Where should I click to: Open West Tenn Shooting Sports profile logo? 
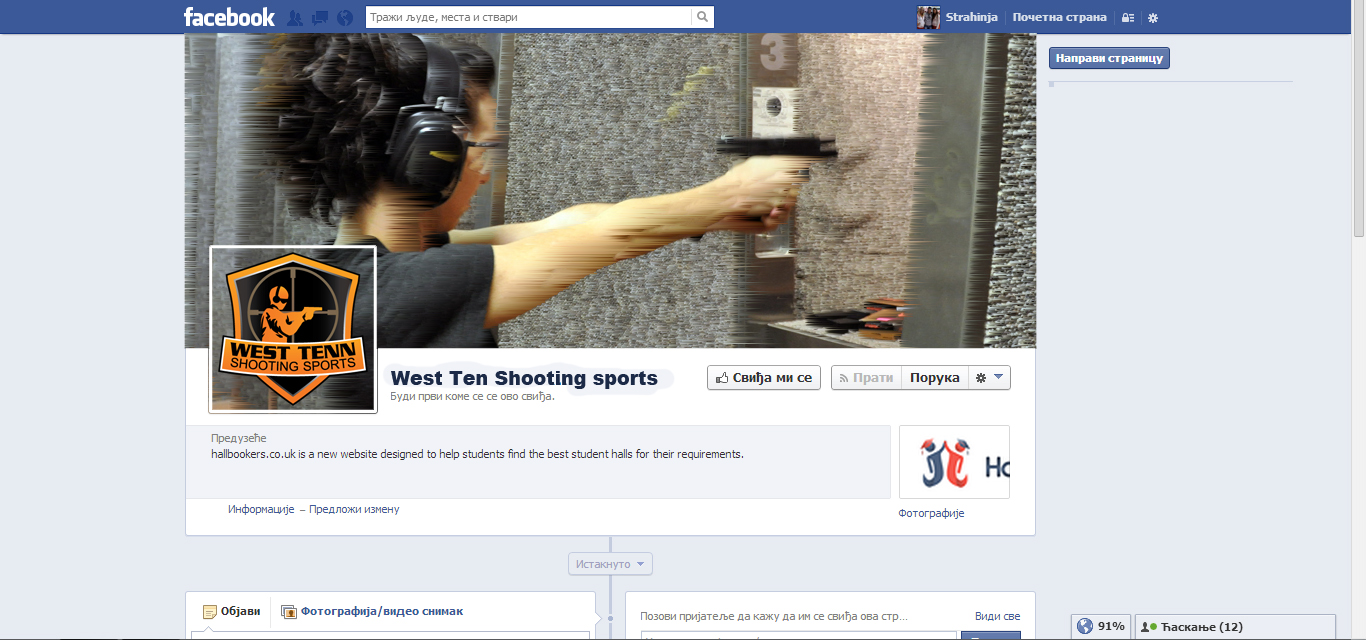click(x=293, y=330)
